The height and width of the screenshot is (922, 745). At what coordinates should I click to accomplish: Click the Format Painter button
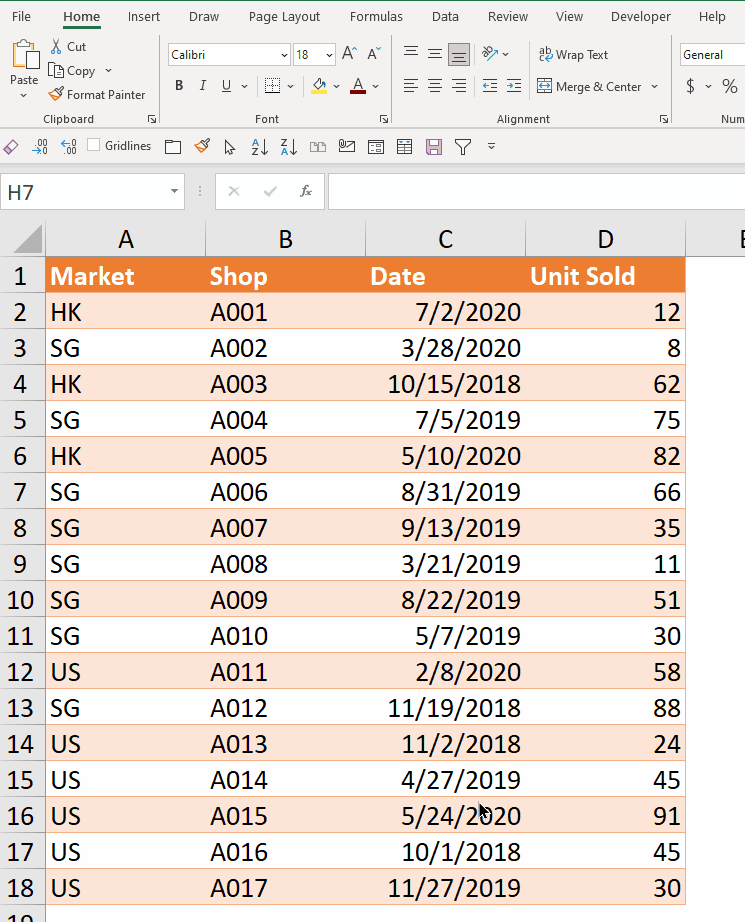[x=97, y=95]
